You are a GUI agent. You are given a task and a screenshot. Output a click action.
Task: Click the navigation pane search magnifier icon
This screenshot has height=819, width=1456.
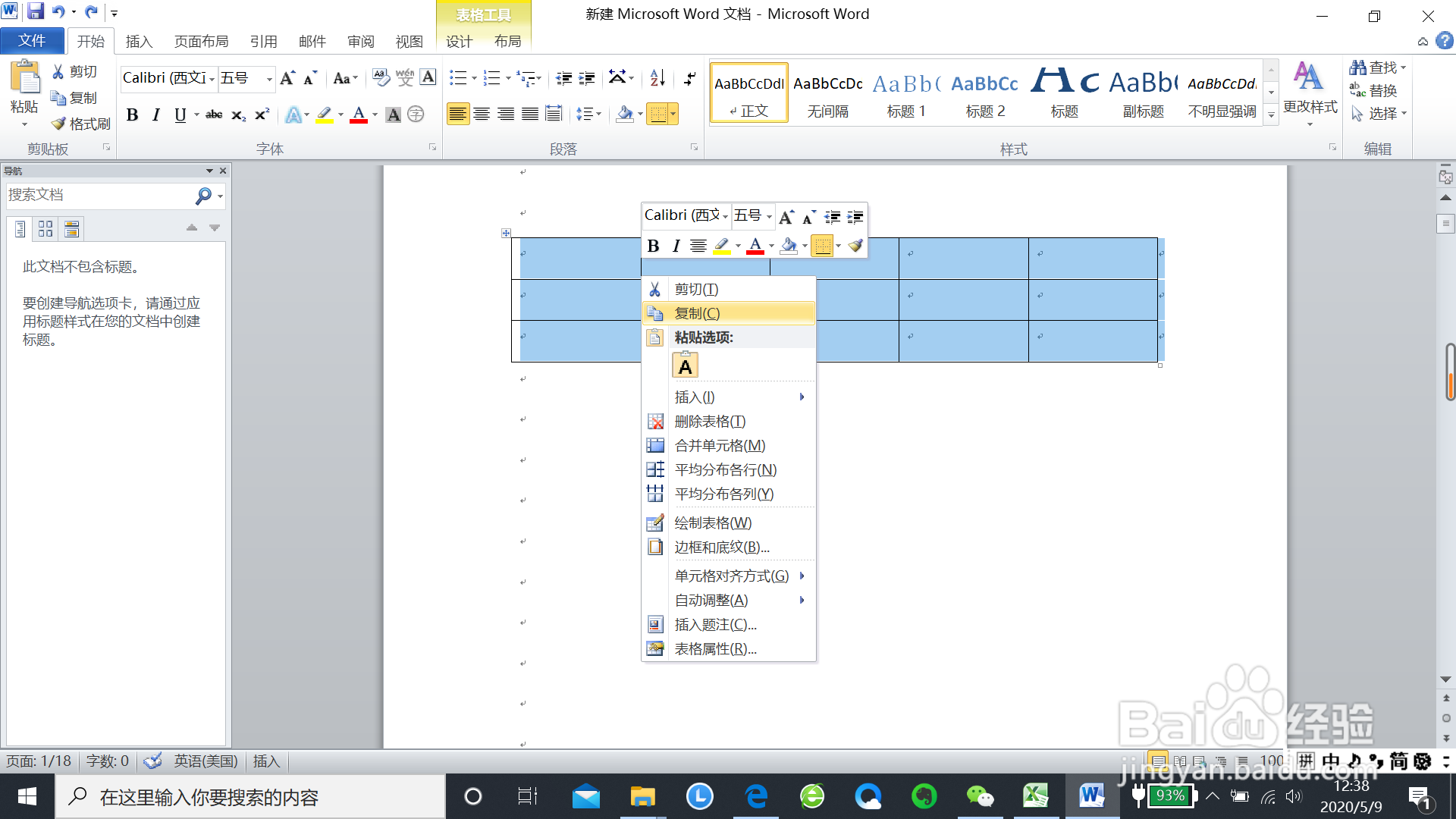click(203, 196)
